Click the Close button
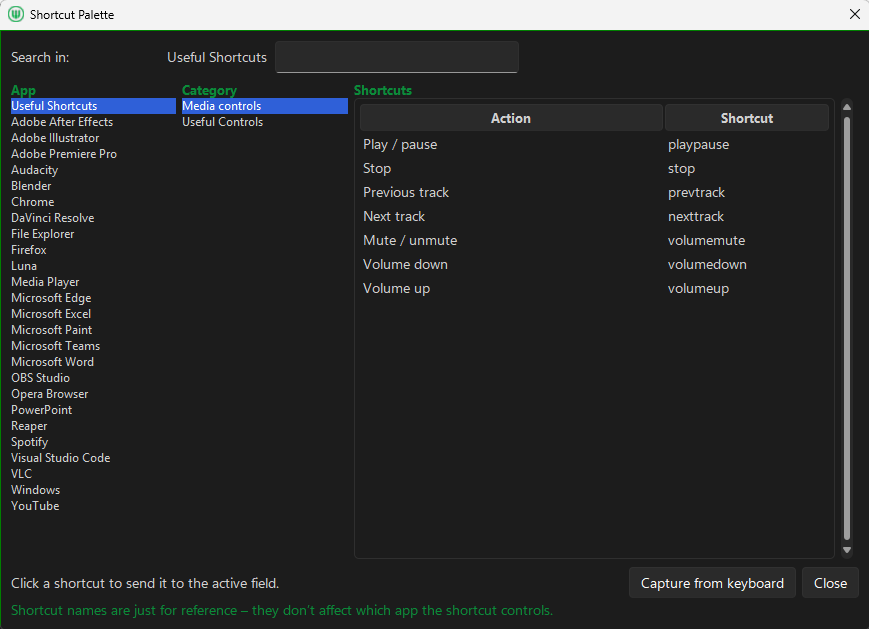The height and width of the screenshot is (629, 869). 830,583
